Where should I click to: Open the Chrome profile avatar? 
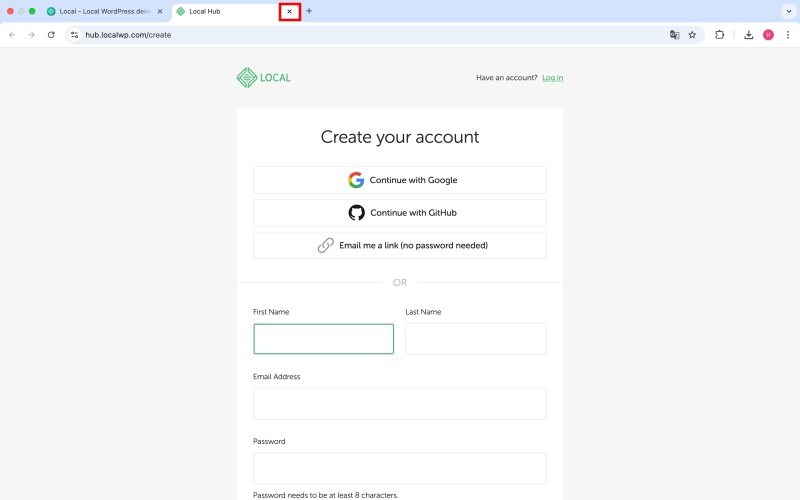click(x=768, y=35)
